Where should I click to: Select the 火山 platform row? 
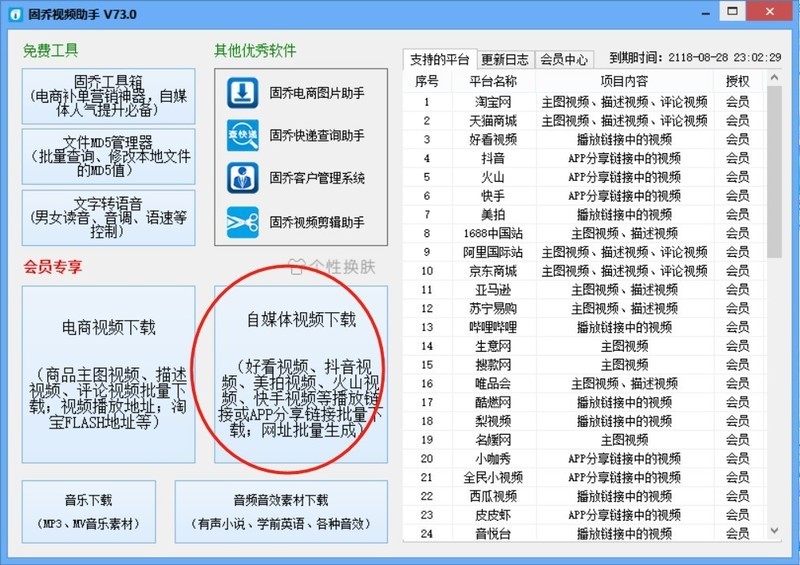(585, 177)
